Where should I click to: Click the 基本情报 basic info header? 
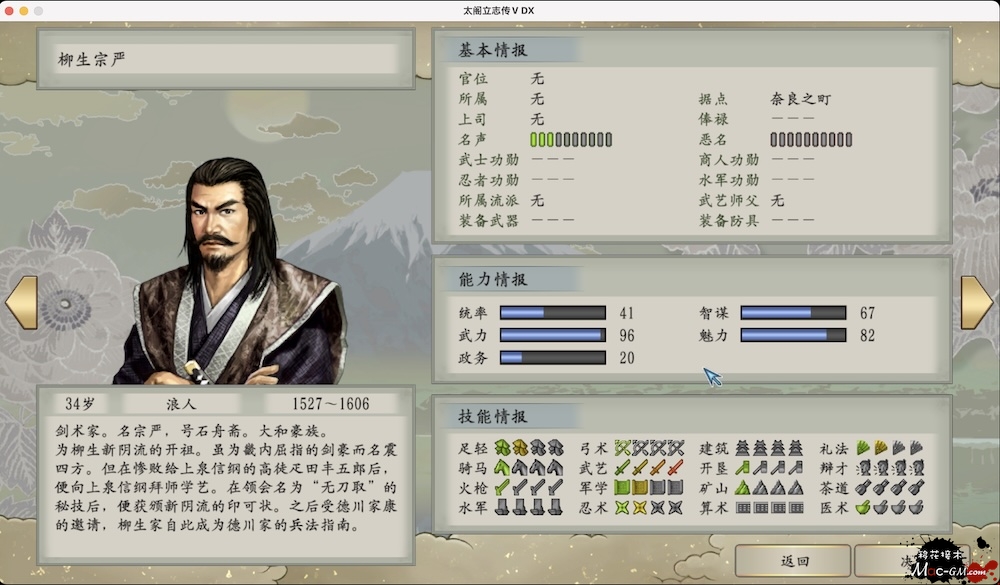pyautogui.click(x=492, y=50)
